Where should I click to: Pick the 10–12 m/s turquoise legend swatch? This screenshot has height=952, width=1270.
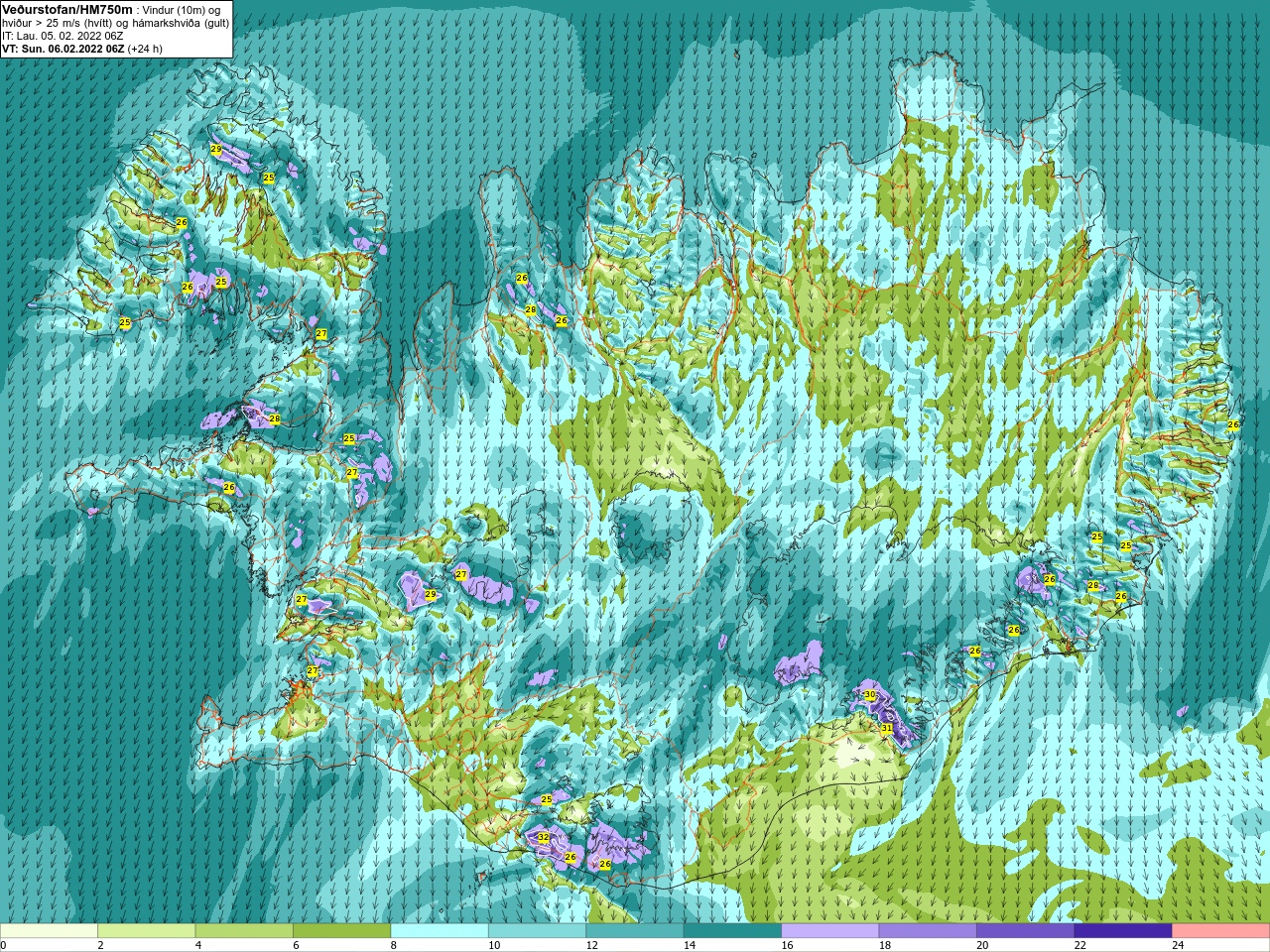(537, 931)
